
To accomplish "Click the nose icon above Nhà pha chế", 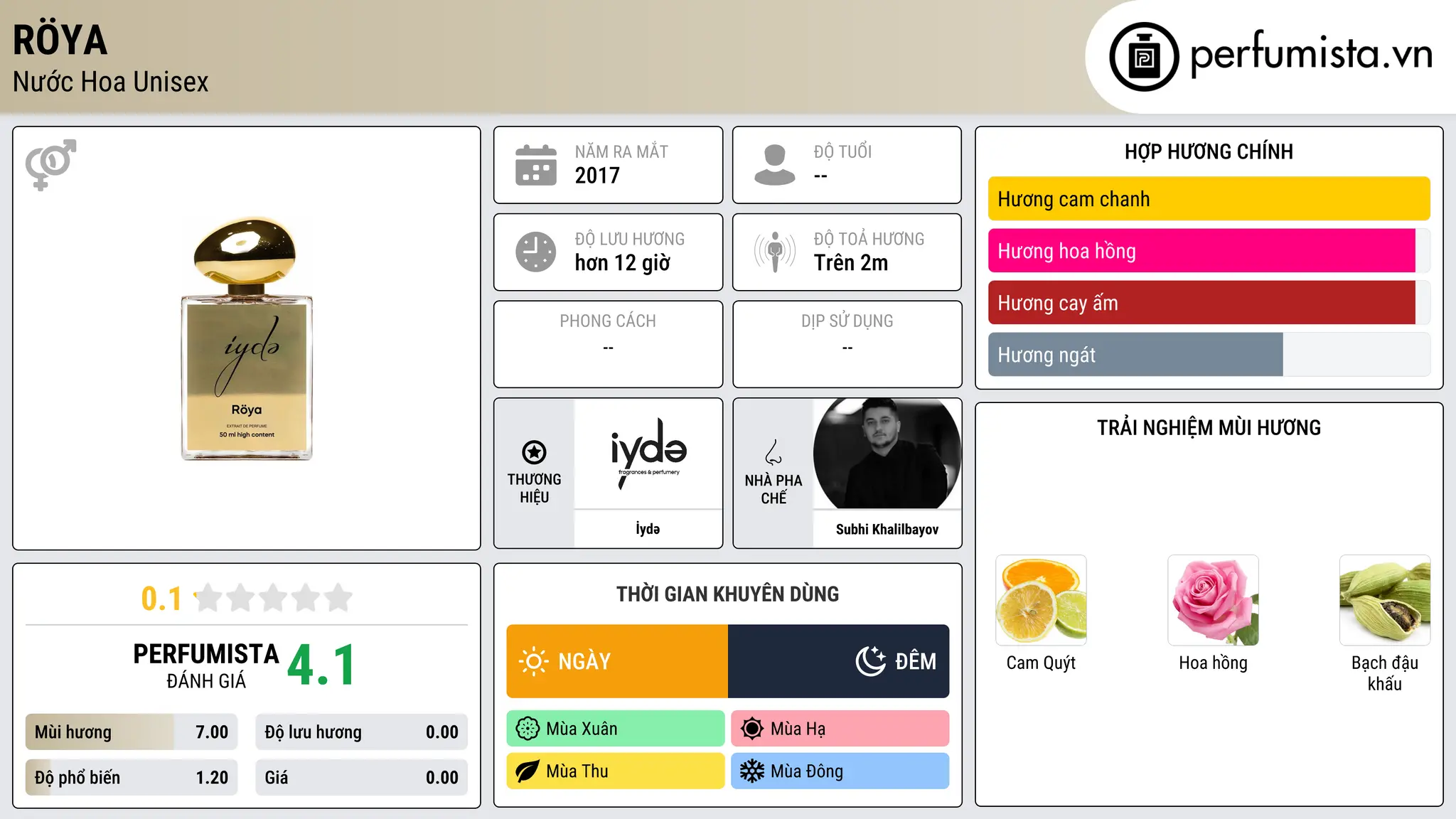I will pyautogui.click(x=773, y=452).
